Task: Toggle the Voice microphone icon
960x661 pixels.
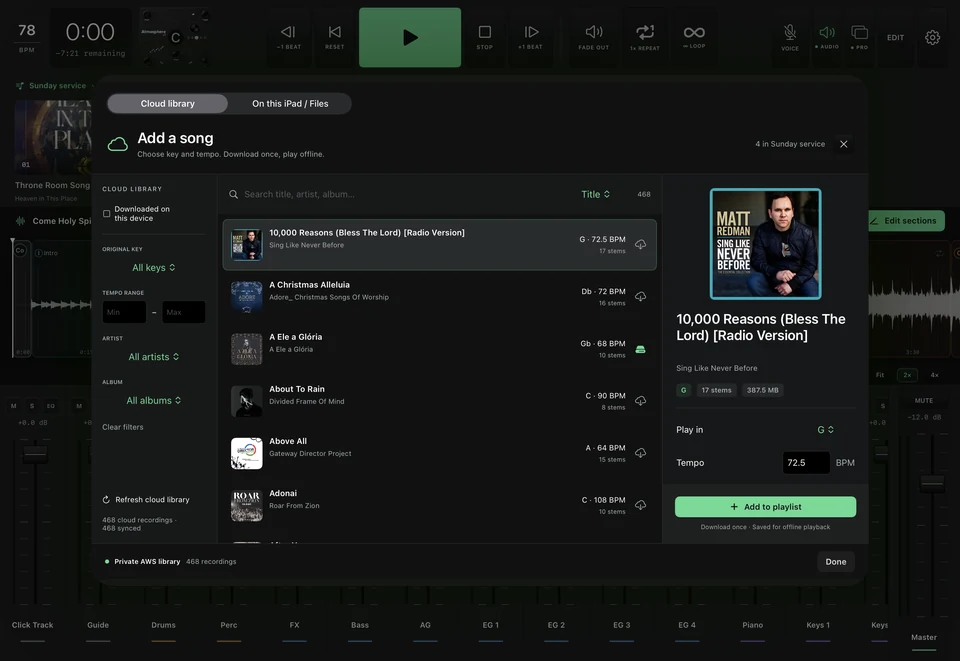Action: pyautogui.click(x=790, y=37)
